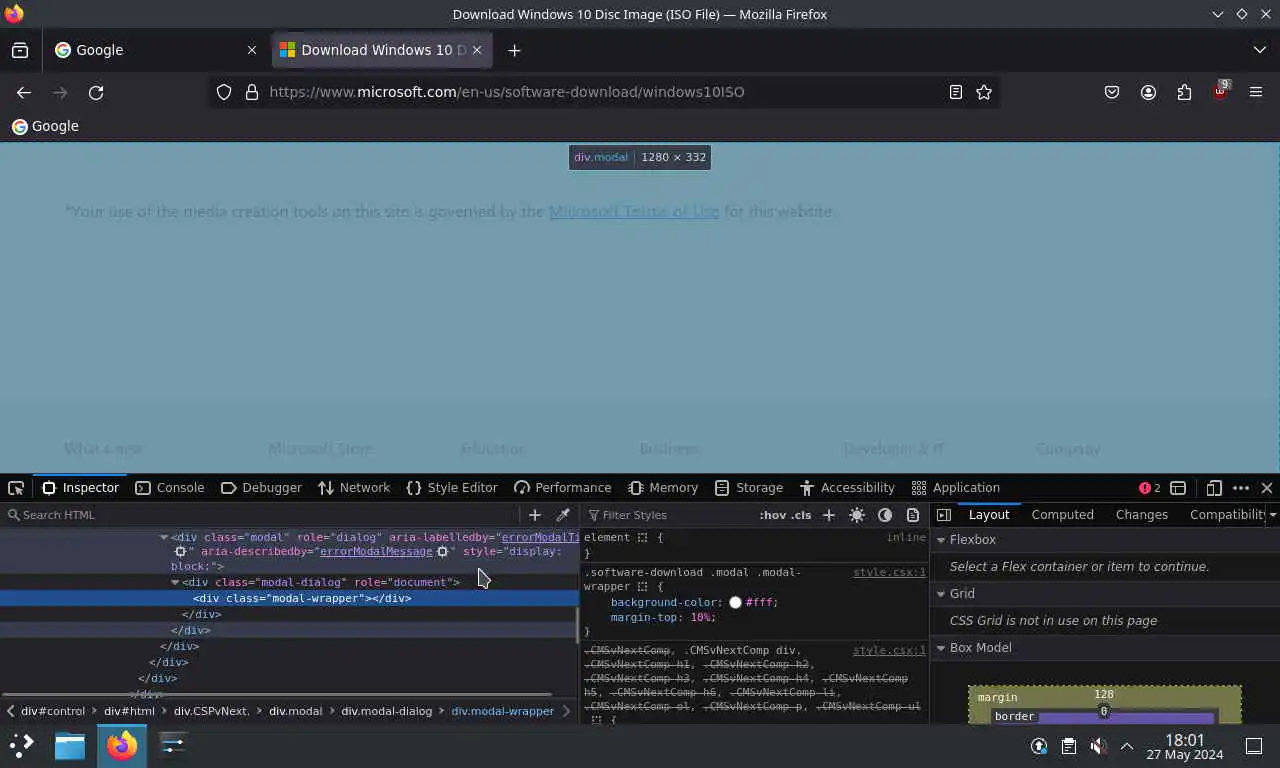
Task: Click the background-color white swatch
Action: pyautogui.click(x=735, y=603)
